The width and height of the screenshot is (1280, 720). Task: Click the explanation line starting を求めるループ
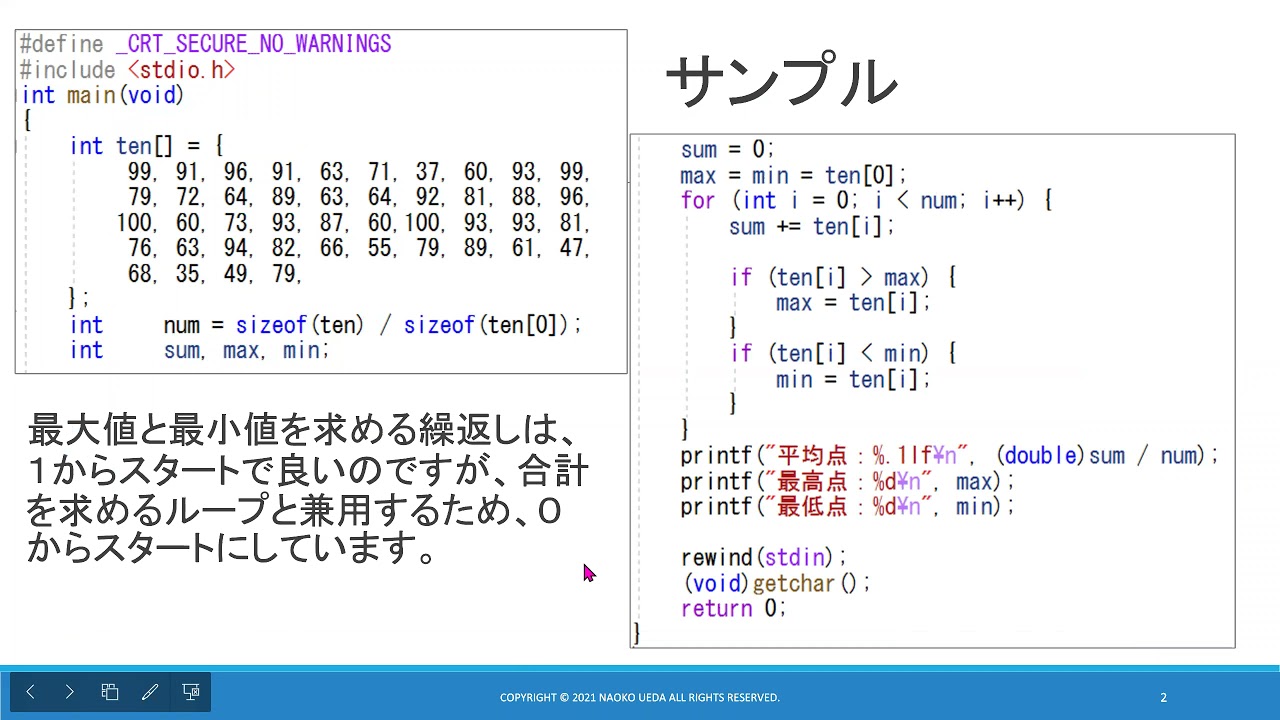294,510
